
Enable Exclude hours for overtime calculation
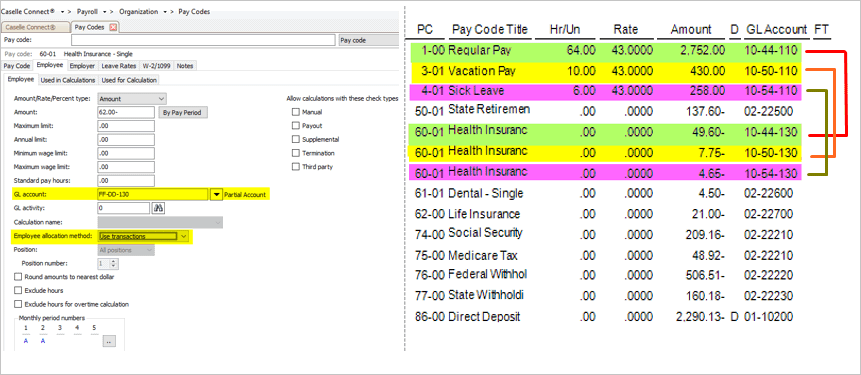(18, 304)
